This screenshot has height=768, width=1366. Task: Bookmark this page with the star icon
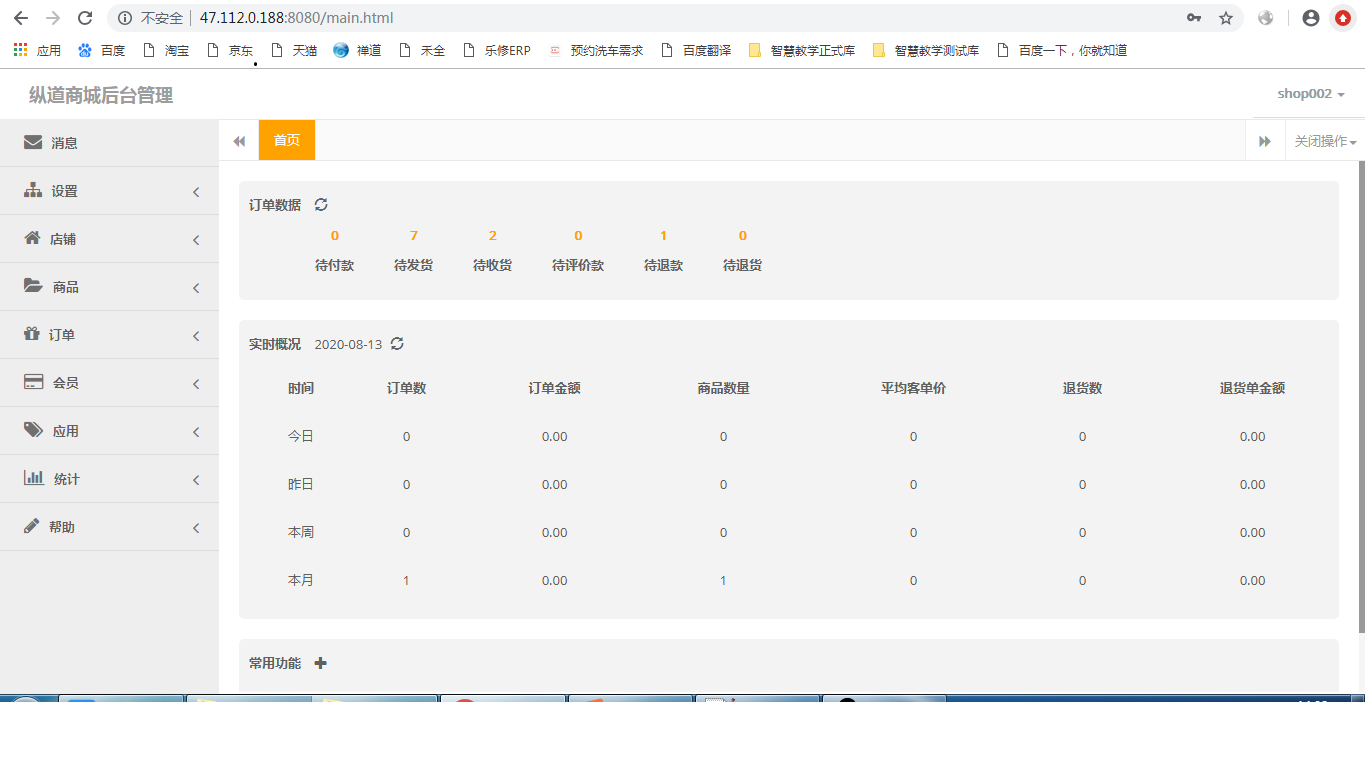click(1226, 18)
